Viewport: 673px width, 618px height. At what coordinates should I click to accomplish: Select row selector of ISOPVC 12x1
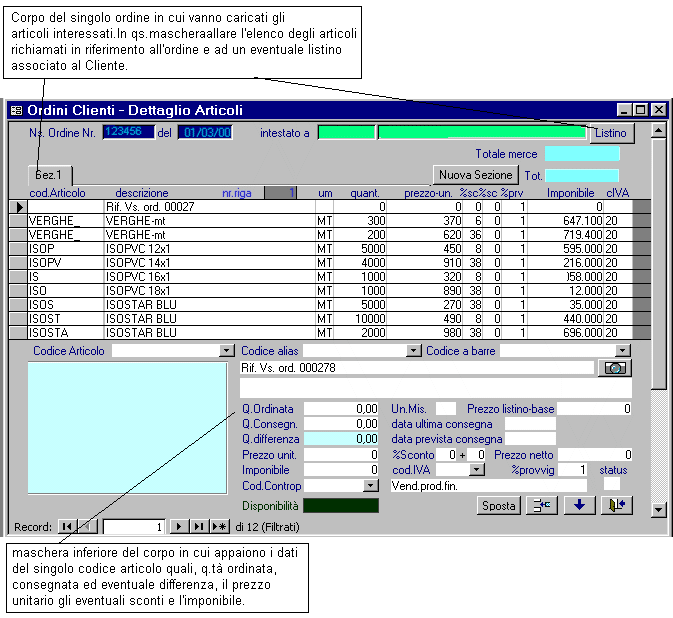click(18, 249)
